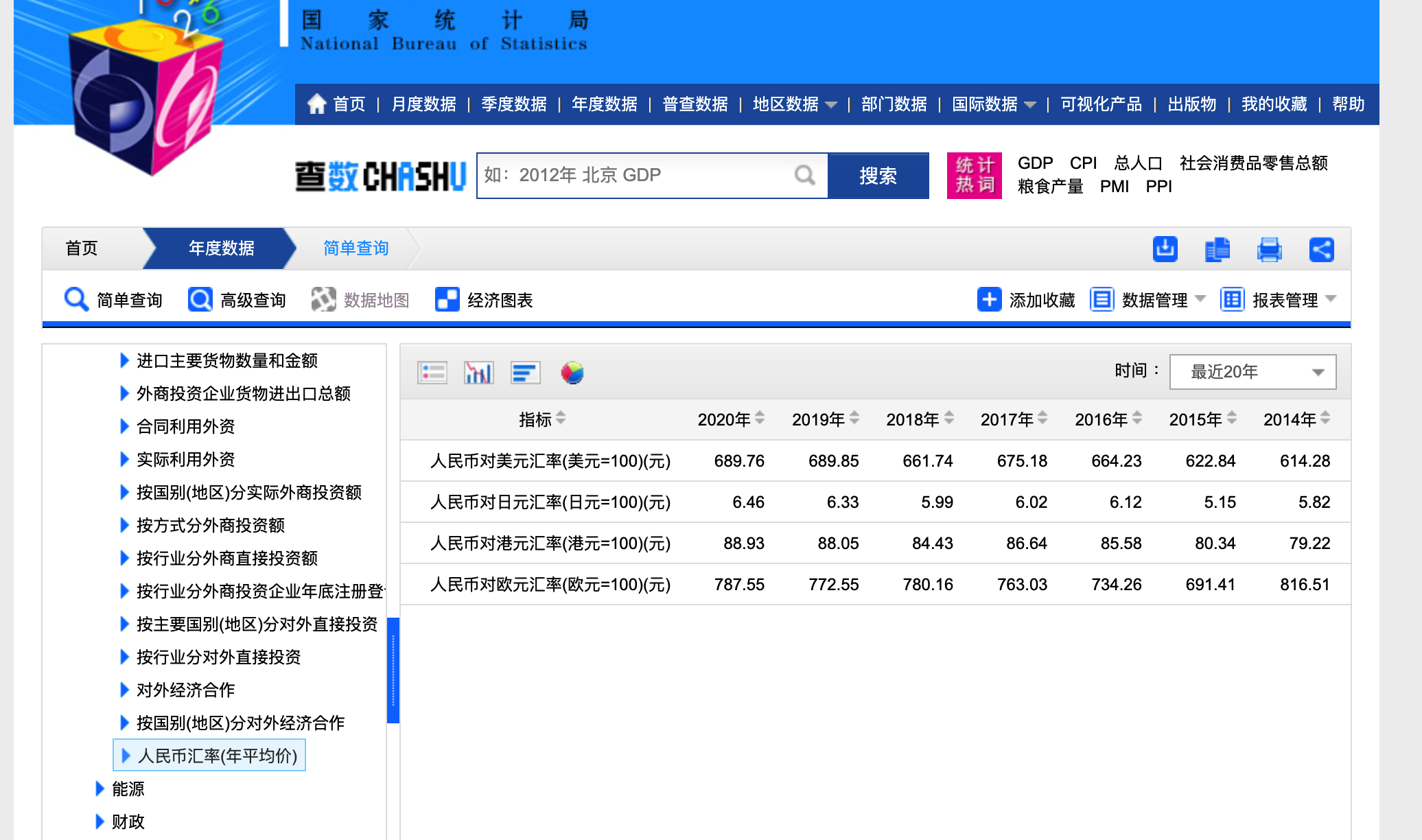The height and width of the screenshot is (840, 1422).
Task: Open the 时间 最近20年 dropdown
Action: 1252,372
